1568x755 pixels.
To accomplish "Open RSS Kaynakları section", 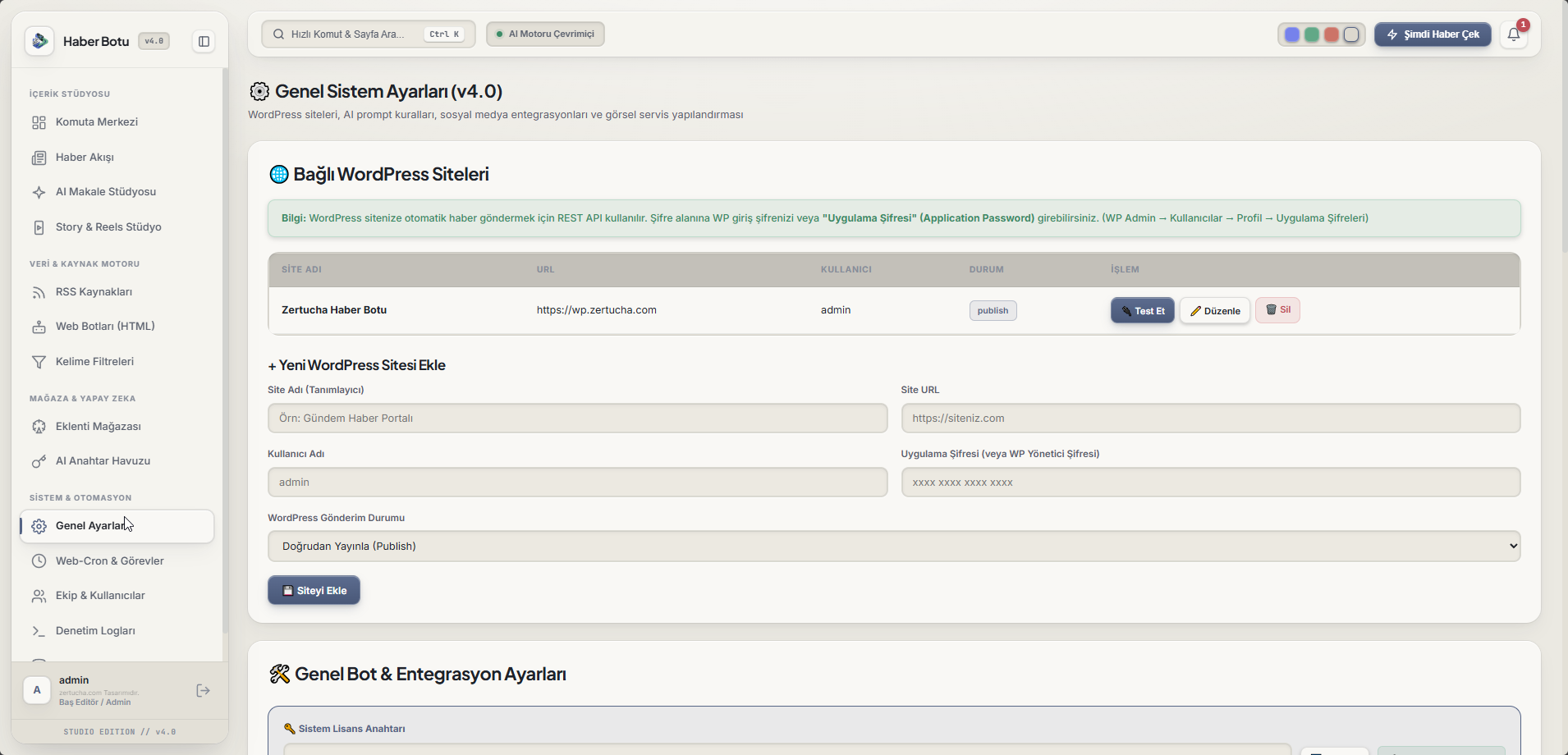I will point(117,292).
